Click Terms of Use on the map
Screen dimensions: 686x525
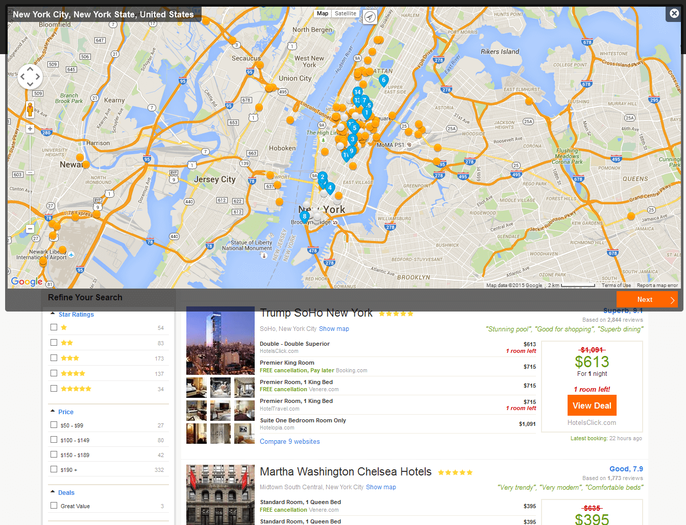[616, 285]
